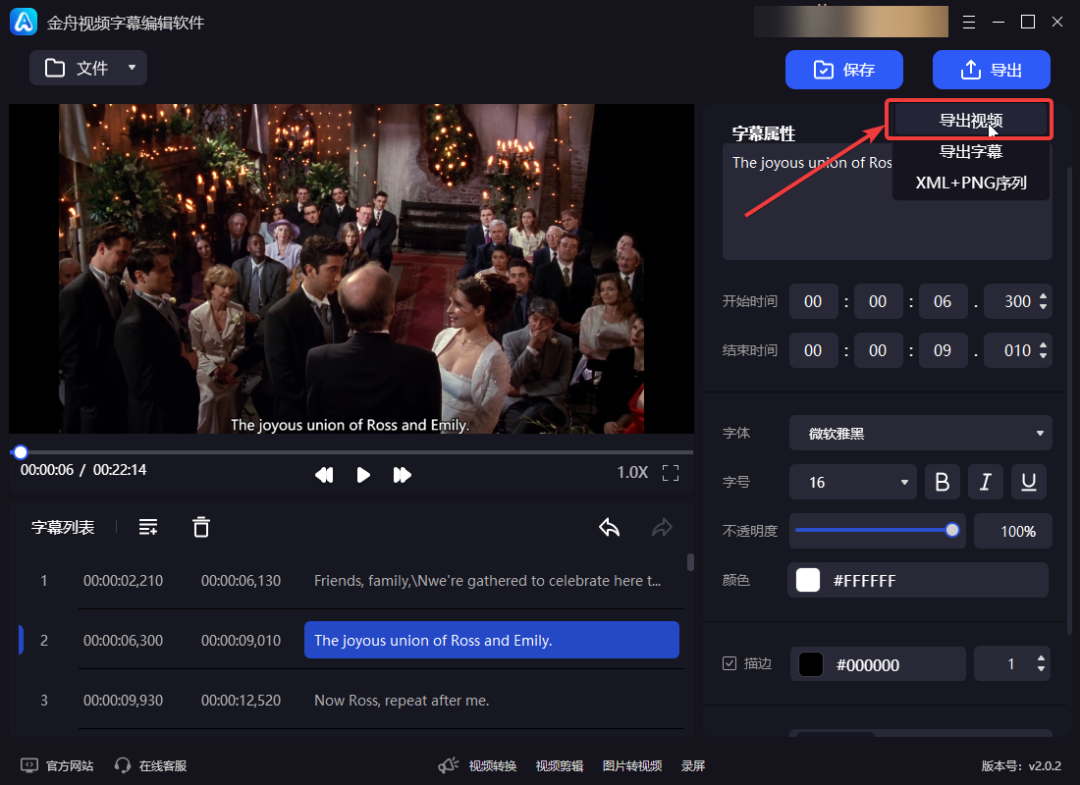Click the video progress slider handle
This screenshot has height=785, width=1080.
pyautogui.click(x=21, y=452)
